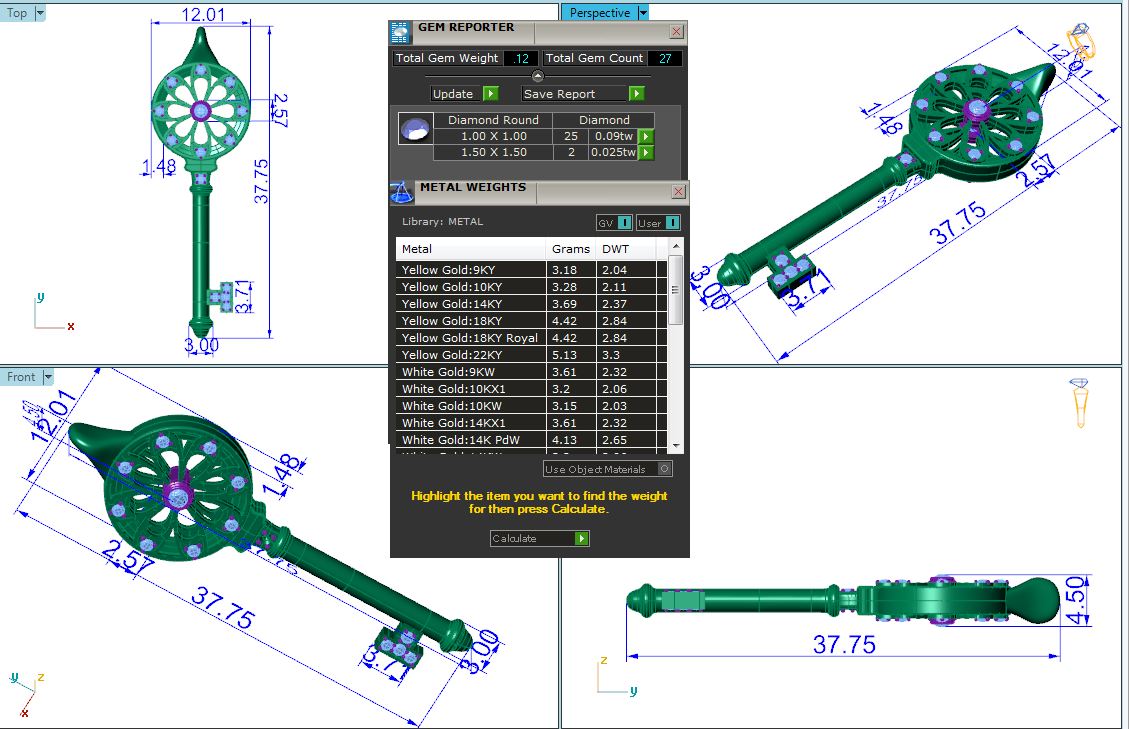Sort by the Grams column header
Screen dimensions: 1129x729
(x=571, y=249)
